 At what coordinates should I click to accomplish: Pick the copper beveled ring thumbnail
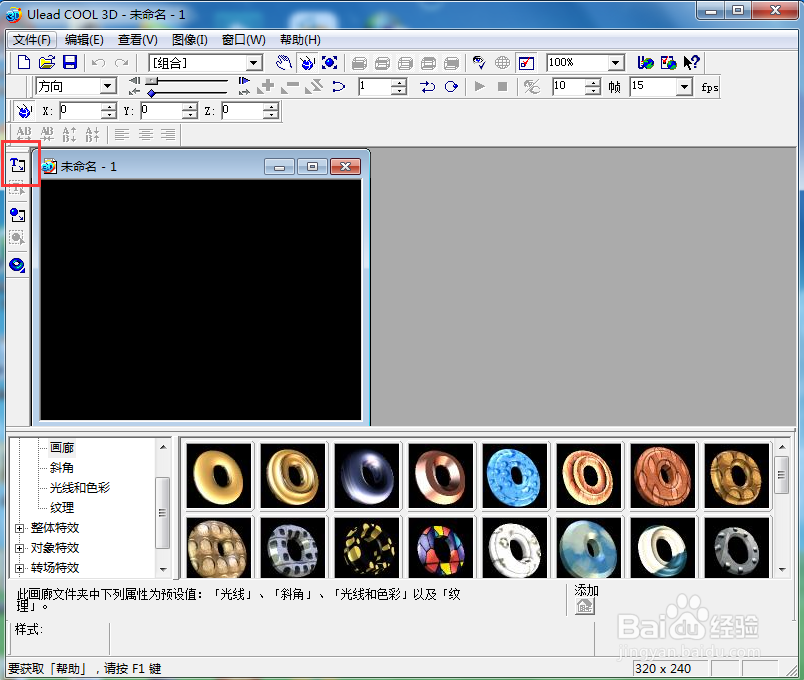click(x=440, y=476)
